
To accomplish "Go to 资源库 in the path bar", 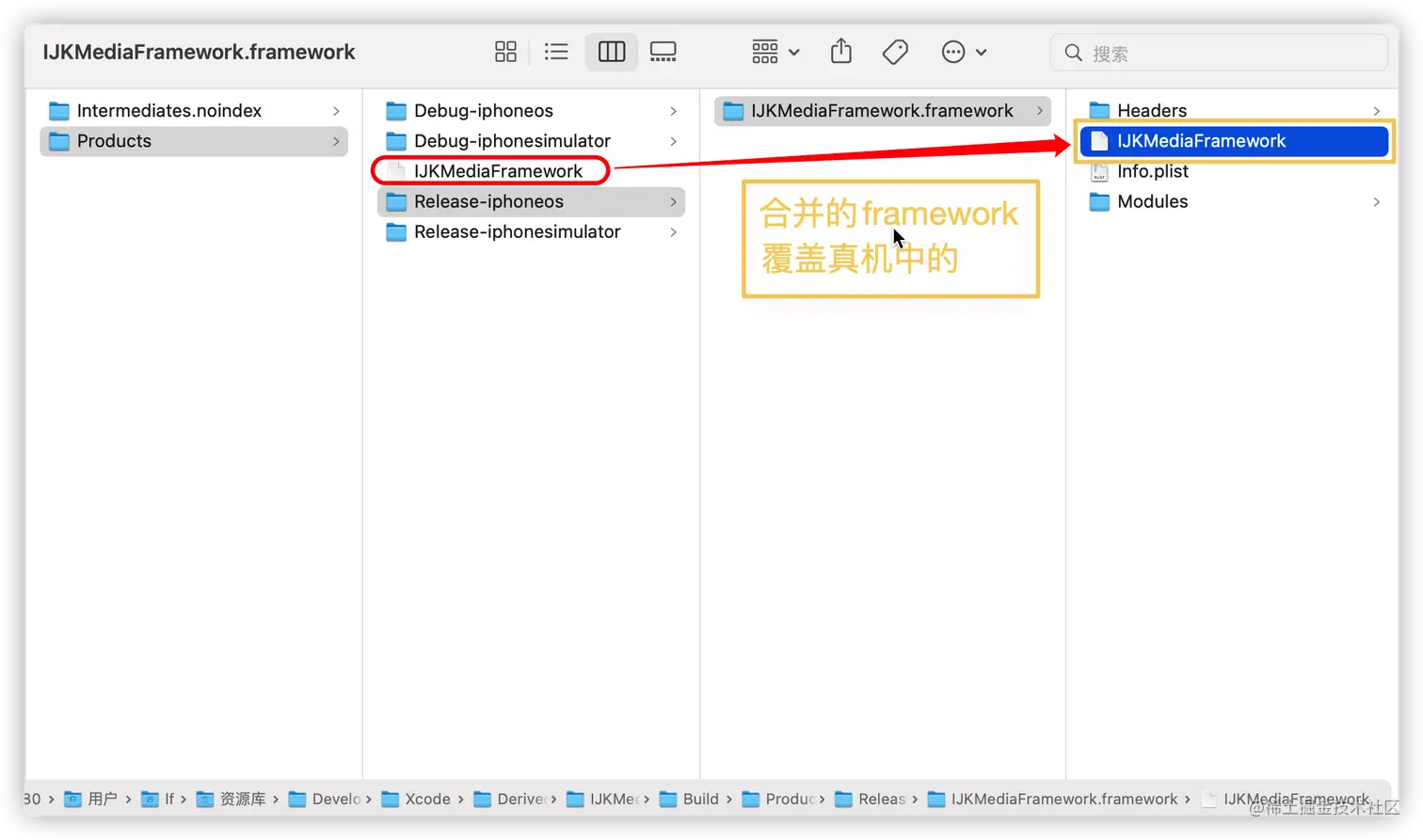I will 232,799.
